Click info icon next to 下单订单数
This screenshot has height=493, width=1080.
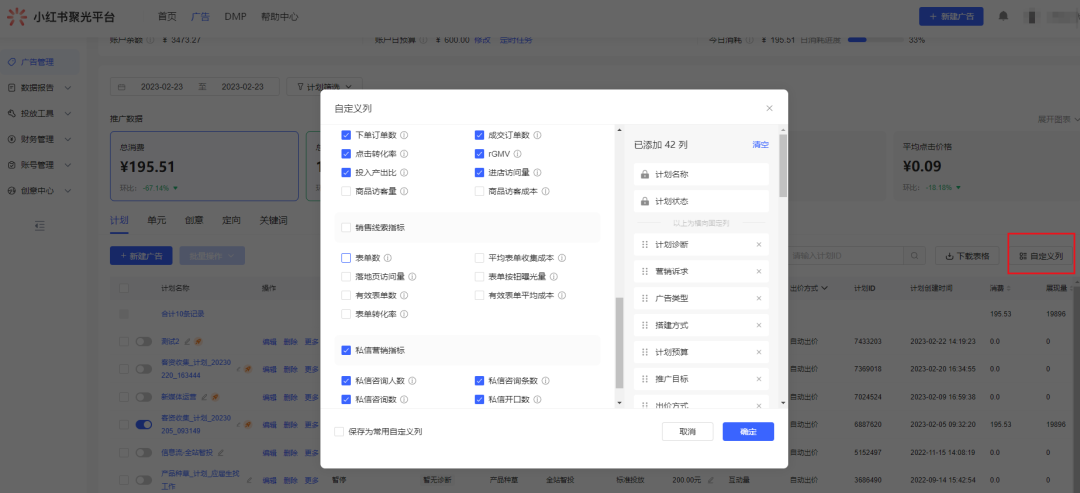coord(404,135)
